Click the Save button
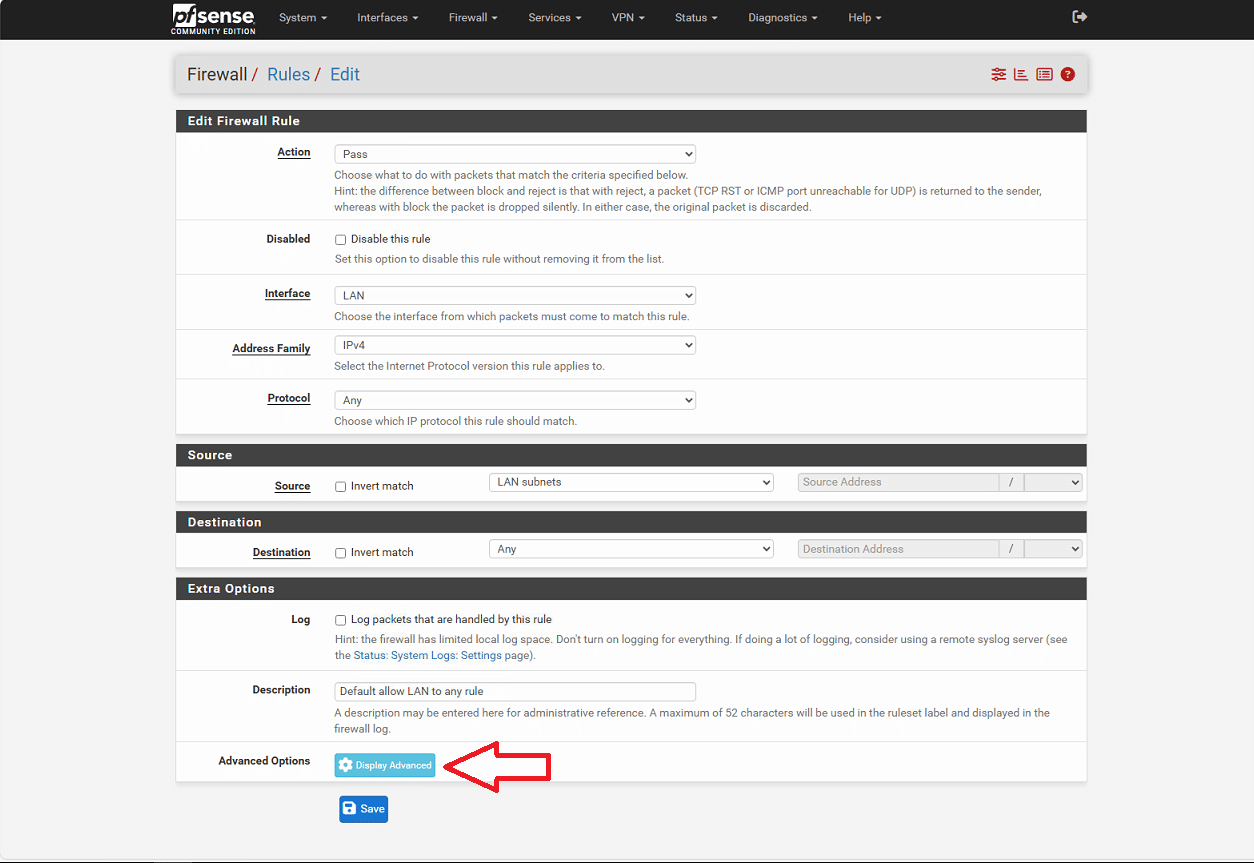This screenshot has height=863, width=1254. (x=363, y=809)
